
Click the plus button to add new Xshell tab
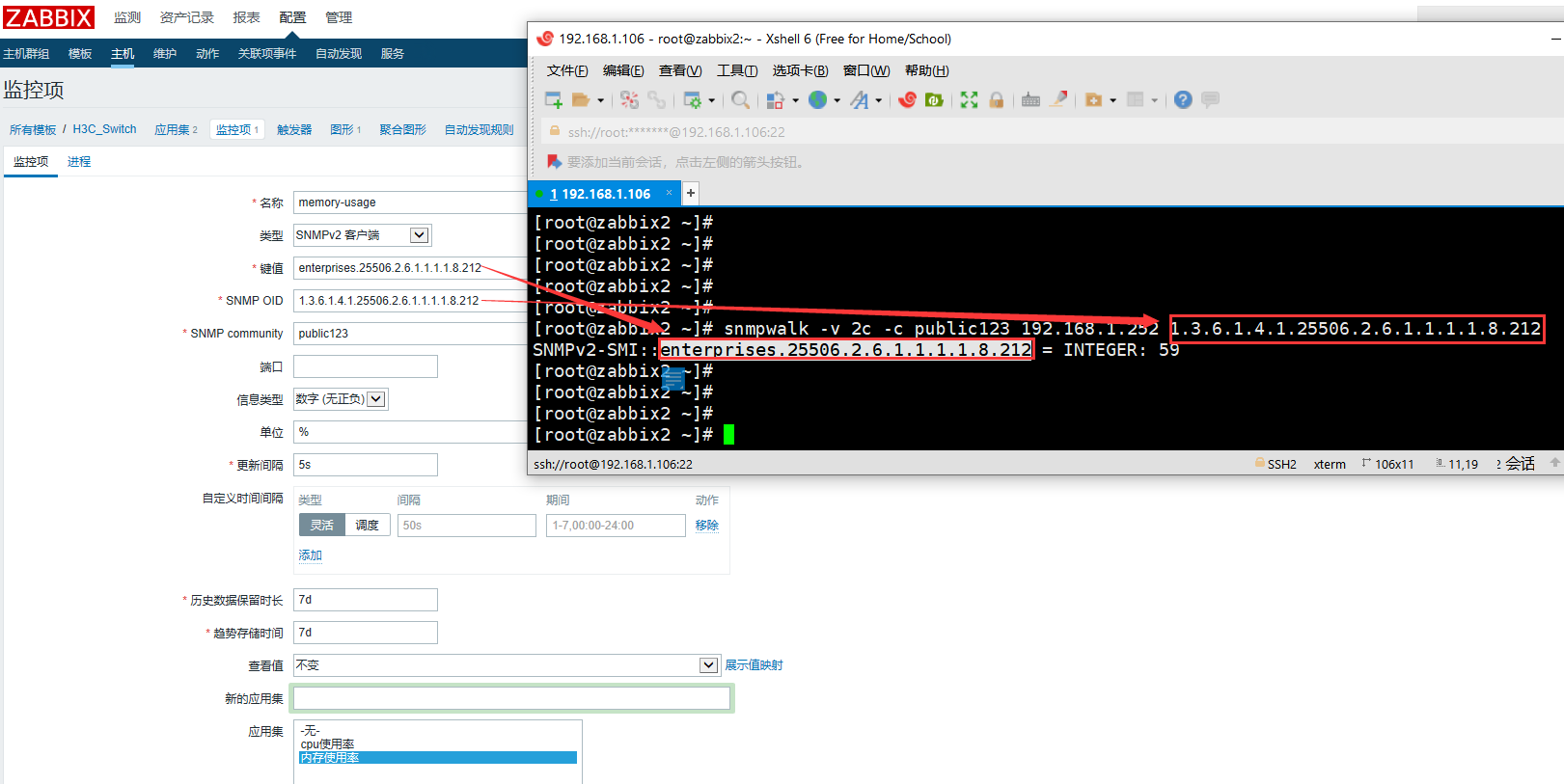691,193
